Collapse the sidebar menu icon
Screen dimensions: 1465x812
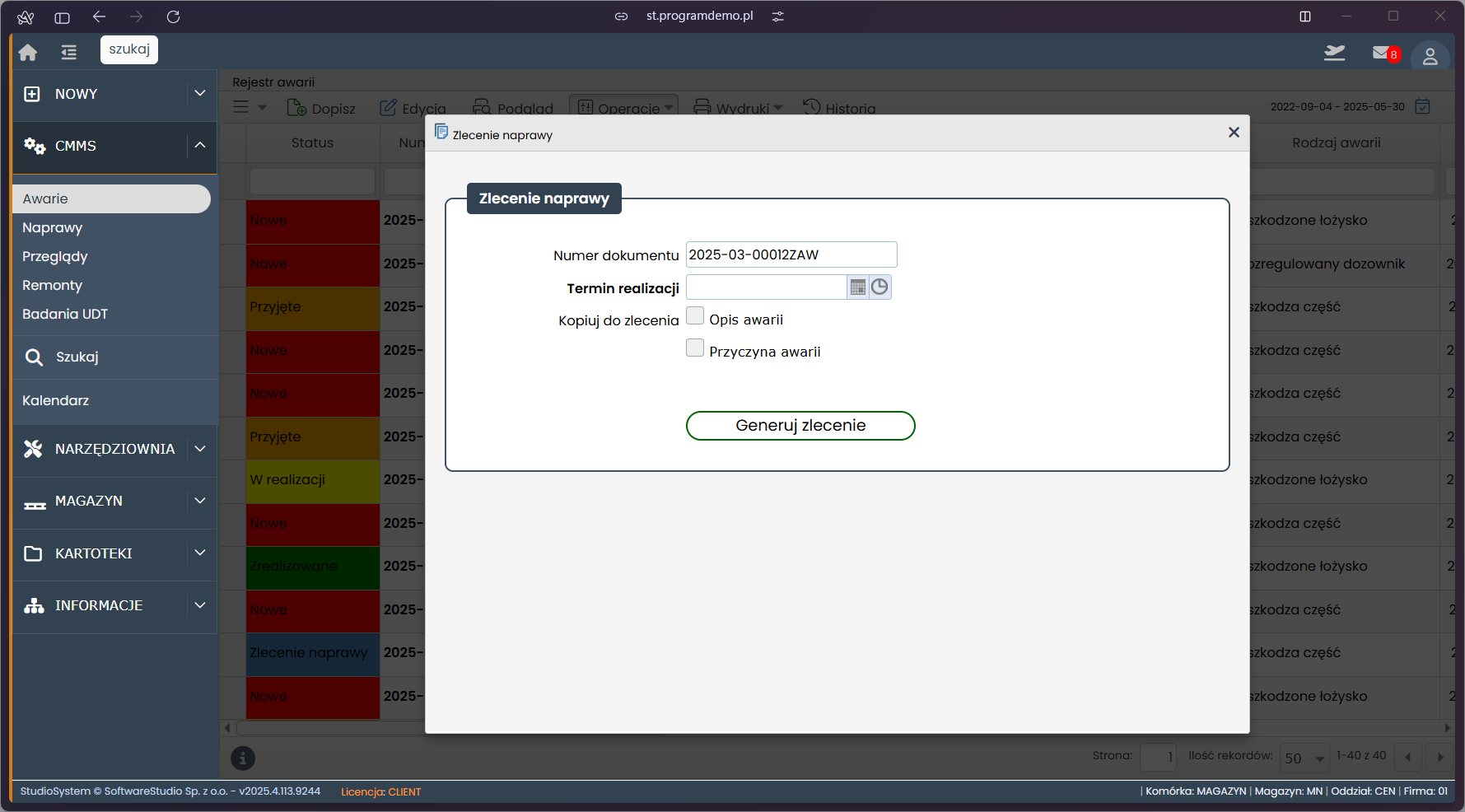pos(69,52)
